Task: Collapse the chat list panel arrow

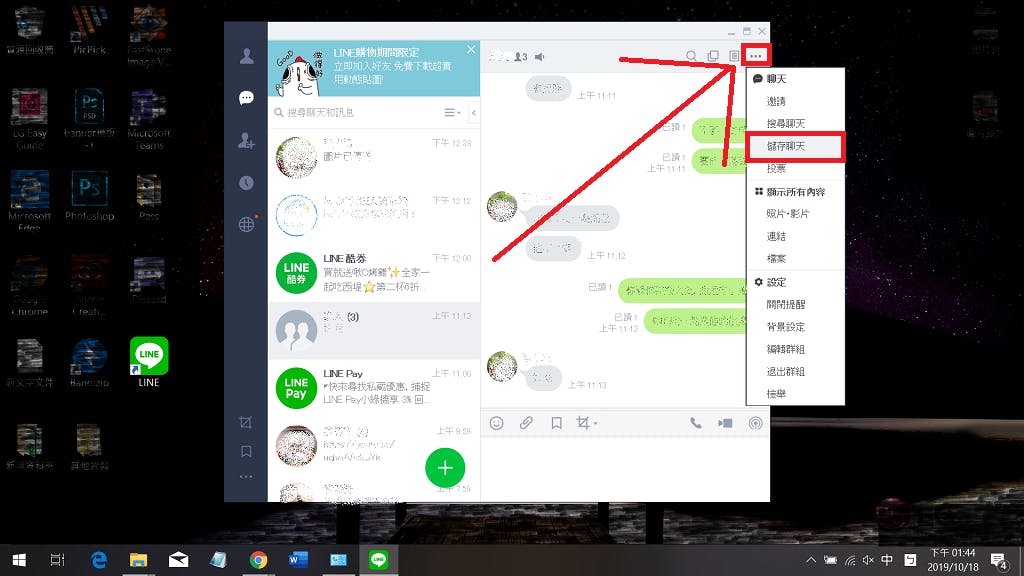Action: 473,112
